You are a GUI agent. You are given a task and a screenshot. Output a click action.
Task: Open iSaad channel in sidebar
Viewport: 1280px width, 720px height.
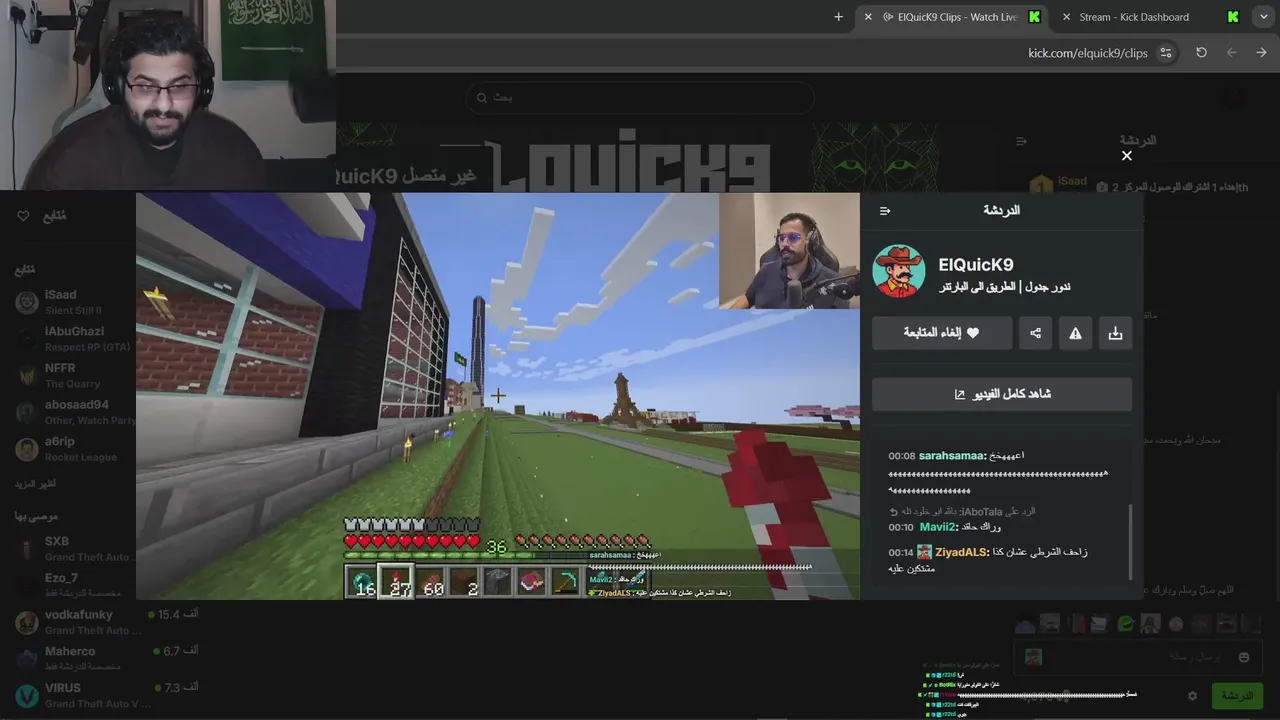68,302
